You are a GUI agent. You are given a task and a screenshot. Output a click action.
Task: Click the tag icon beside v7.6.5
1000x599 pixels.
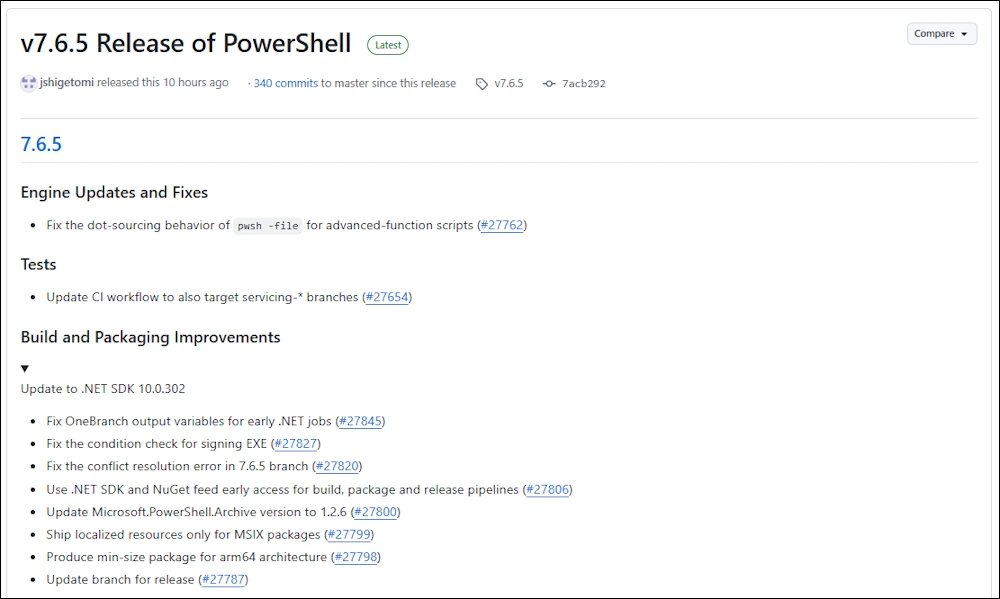coord(482,84)
